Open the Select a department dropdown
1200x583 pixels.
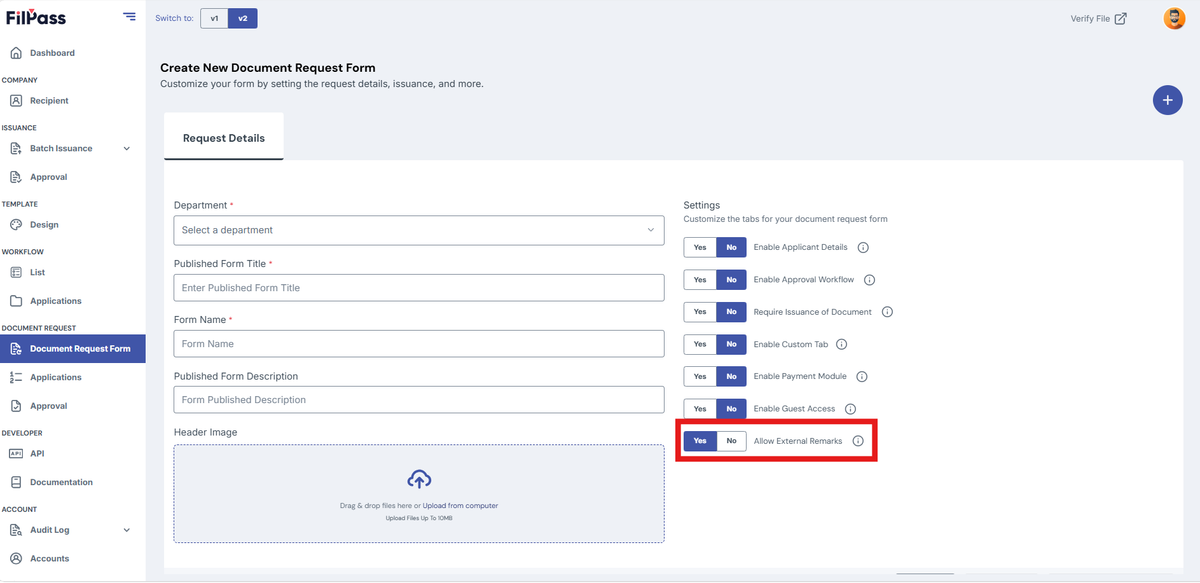coord(419,230)
